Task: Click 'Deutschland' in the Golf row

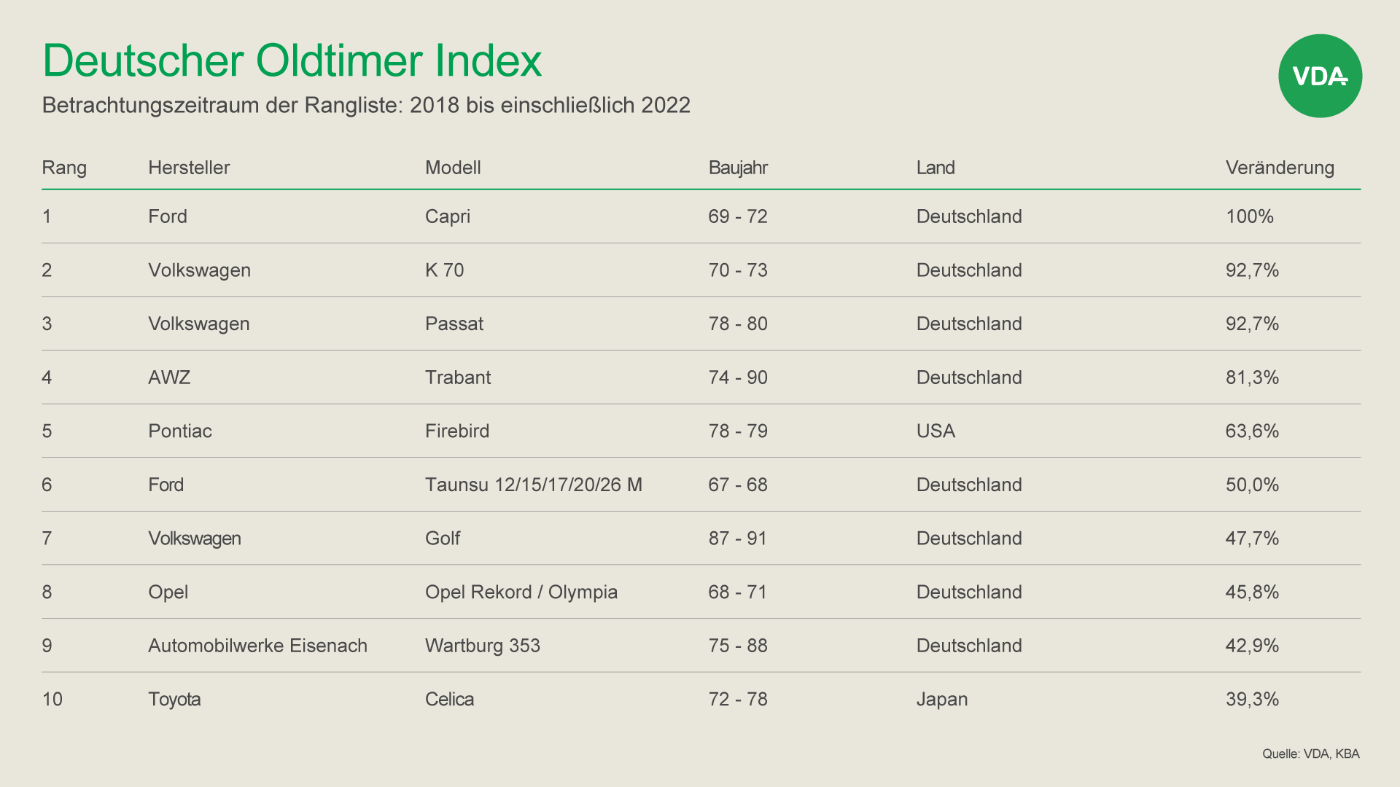Action: coord(969,538)
